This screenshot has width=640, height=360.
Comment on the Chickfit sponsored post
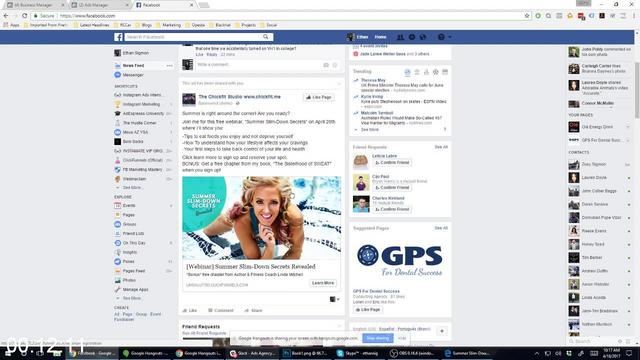[x=221, y=311]
